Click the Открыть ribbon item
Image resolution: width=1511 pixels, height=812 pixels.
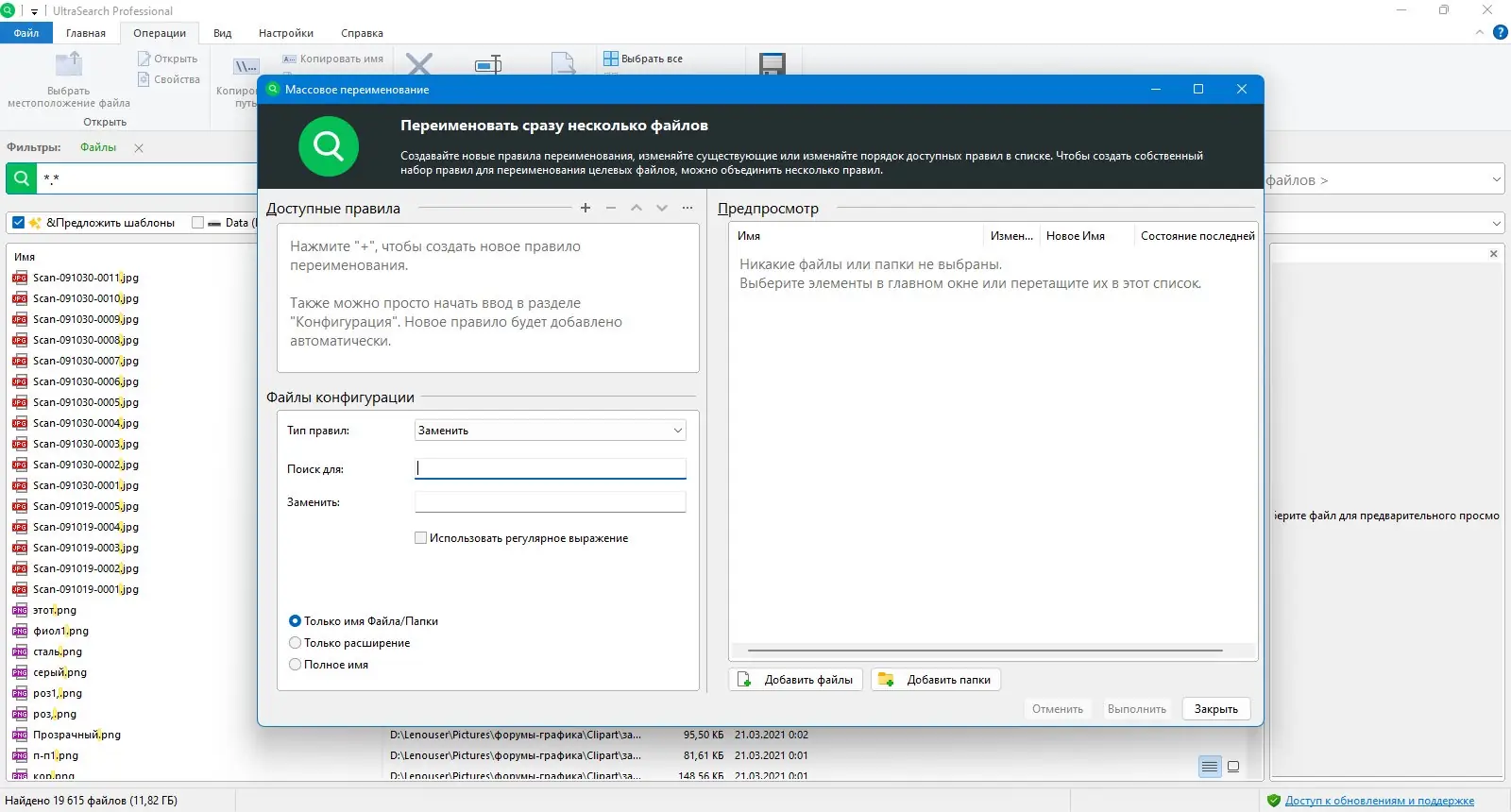coord(168,59)
